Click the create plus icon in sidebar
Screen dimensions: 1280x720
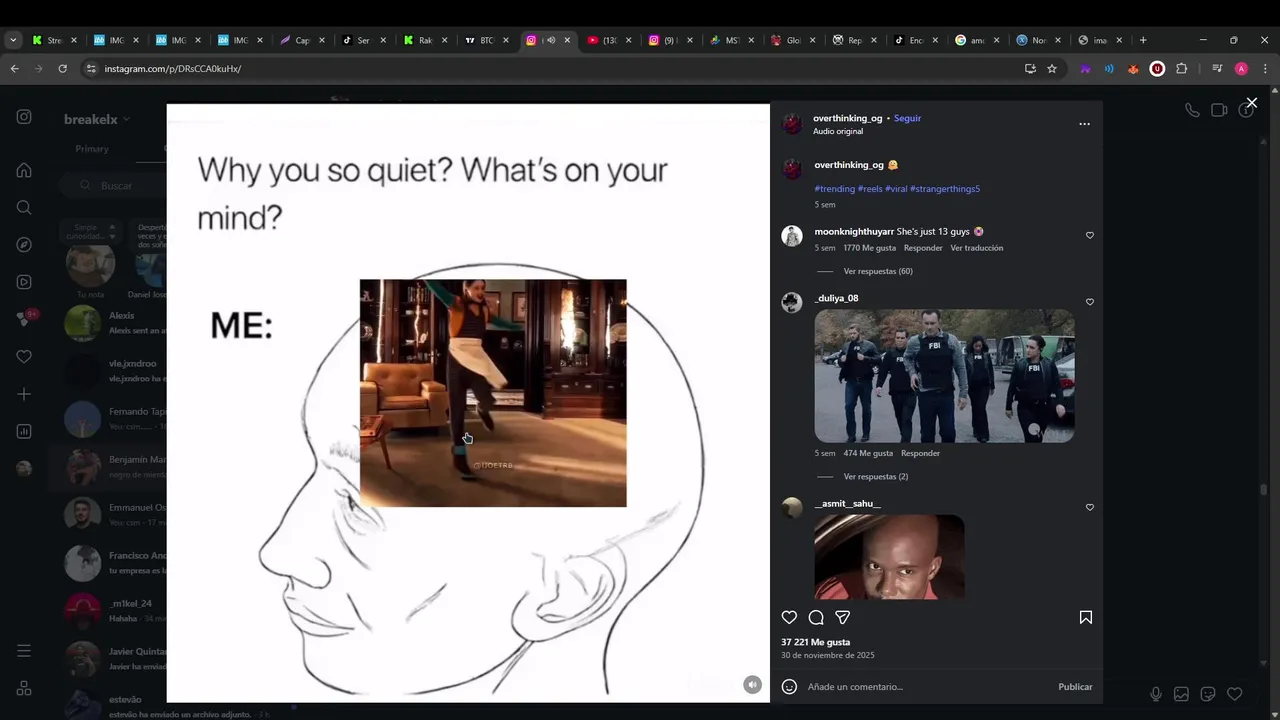tap(24, 394)
